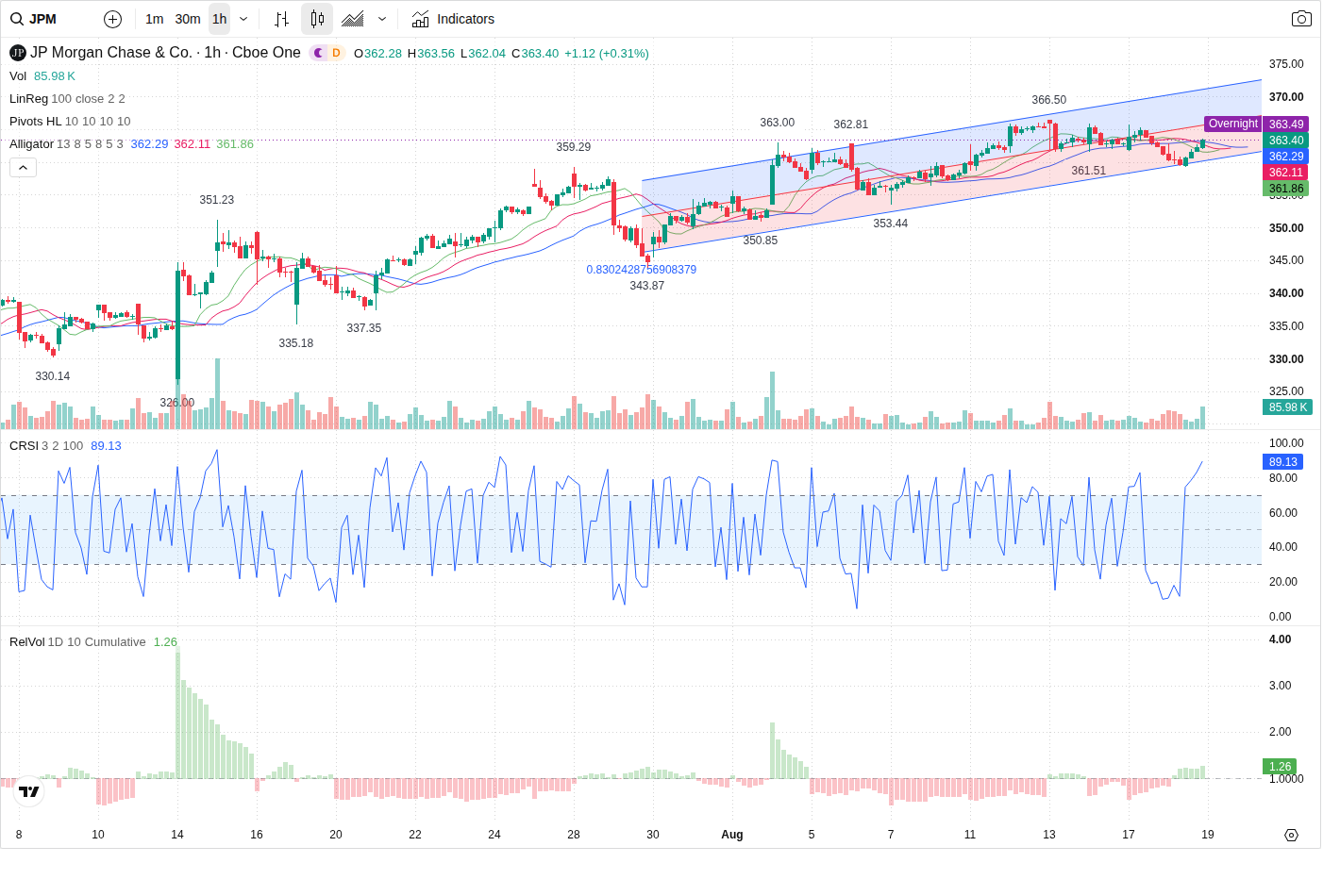Click the green 361.86 Alligator price tag

point(1286,189)
